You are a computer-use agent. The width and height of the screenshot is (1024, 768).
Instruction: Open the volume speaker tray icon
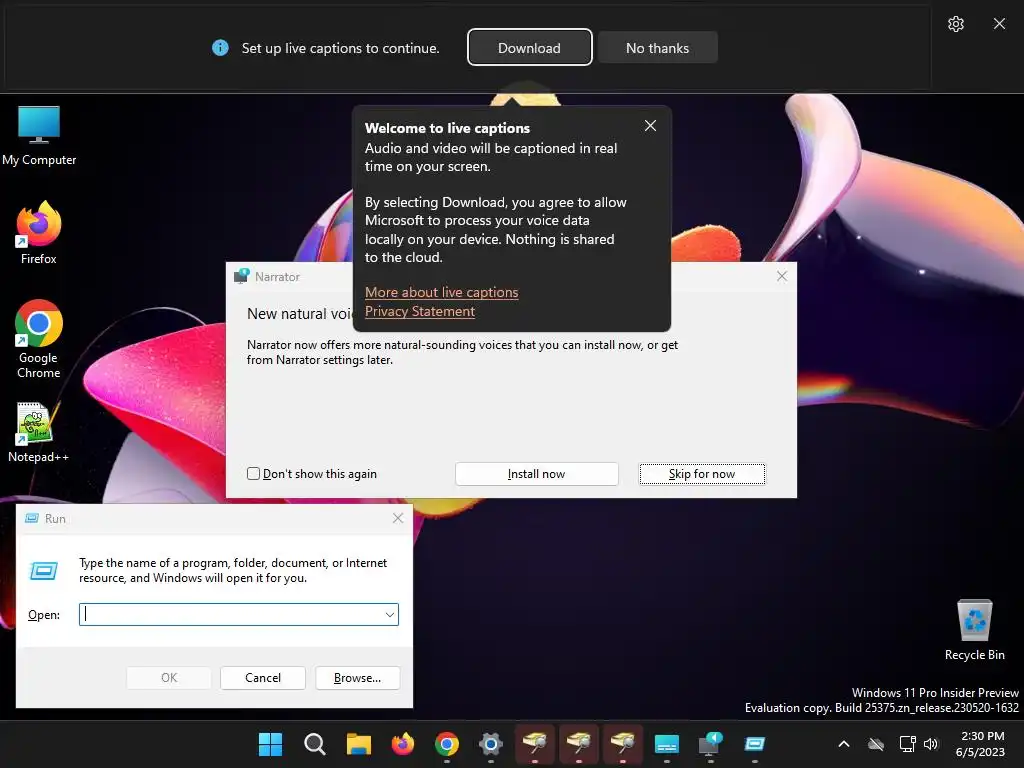point(931,744)
